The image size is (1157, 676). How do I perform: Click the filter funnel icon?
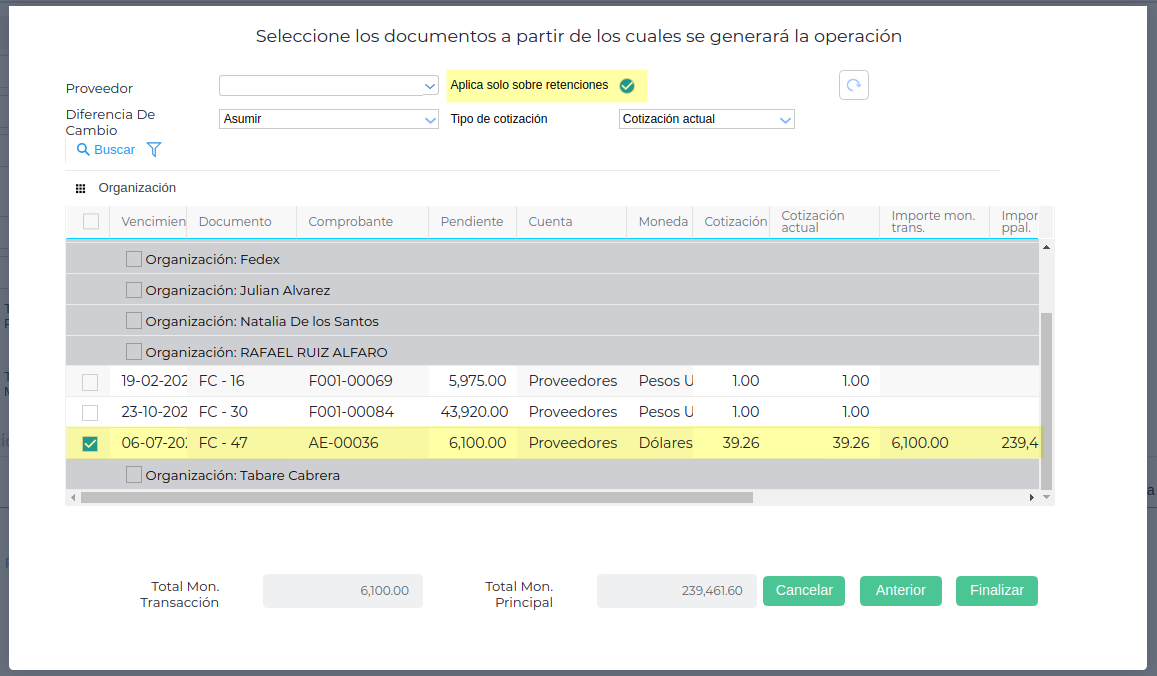[x=154, y=150]
